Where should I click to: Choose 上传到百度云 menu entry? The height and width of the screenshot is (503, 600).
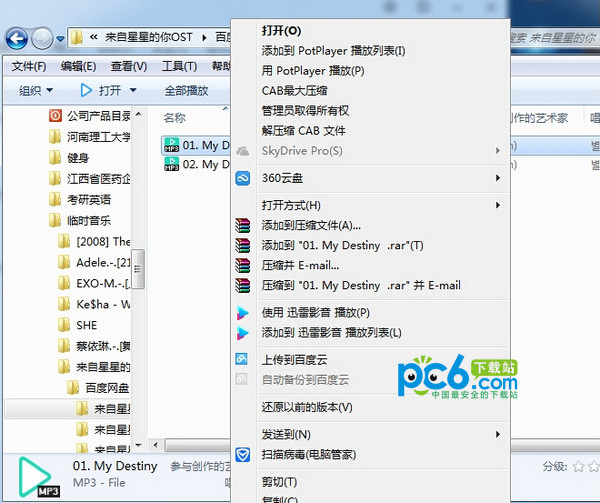coord(294,360)
